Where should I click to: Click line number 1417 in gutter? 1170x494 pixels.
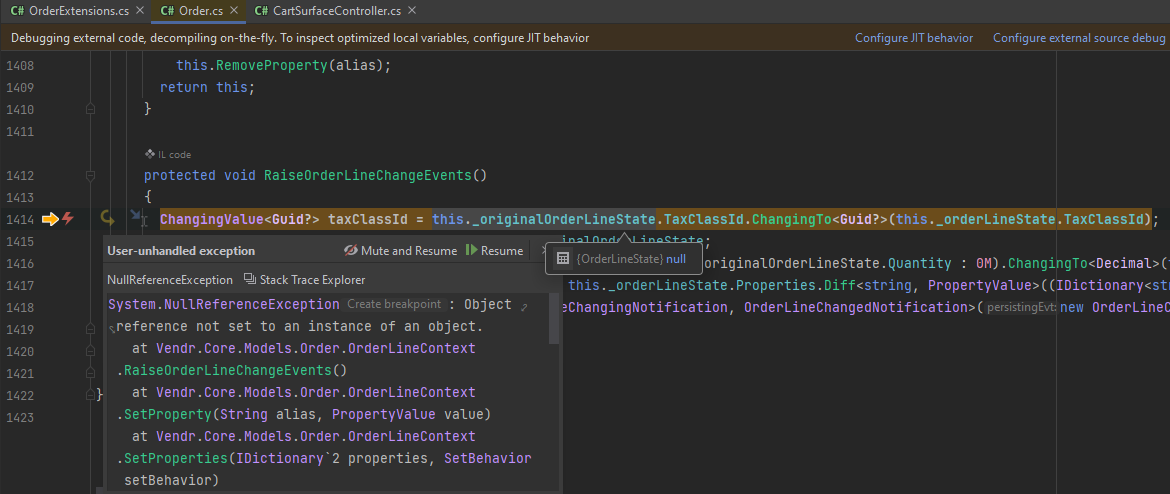point(20,285)
